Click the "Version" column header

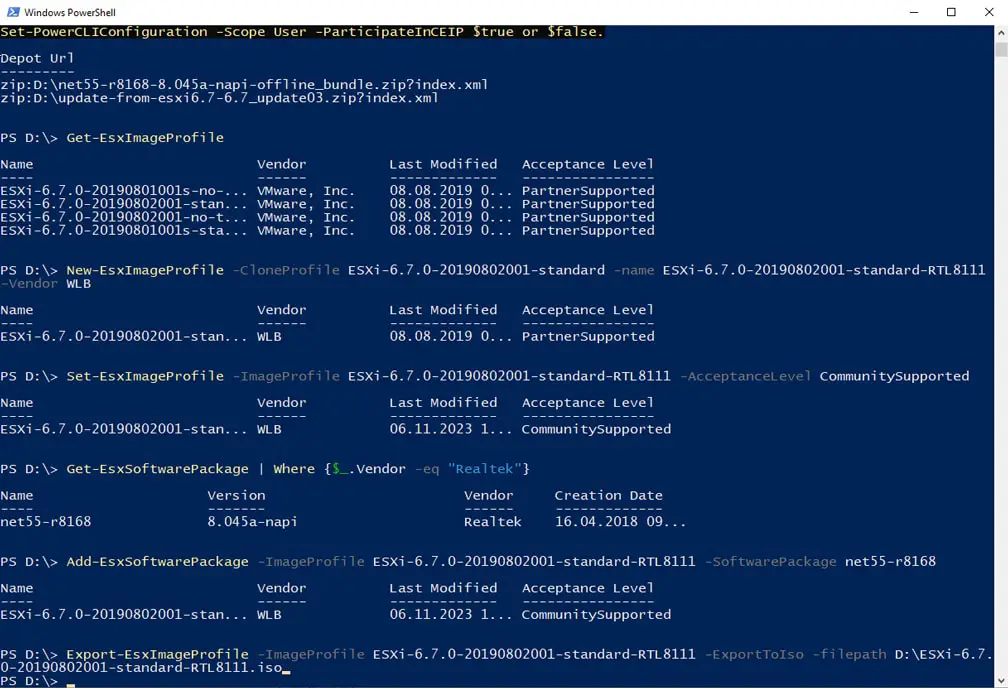coord(236,495)
